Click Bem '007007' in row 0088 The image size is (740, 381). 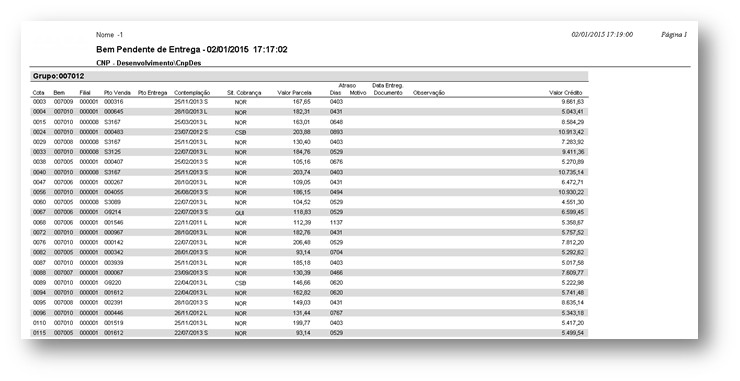point(63,273)
